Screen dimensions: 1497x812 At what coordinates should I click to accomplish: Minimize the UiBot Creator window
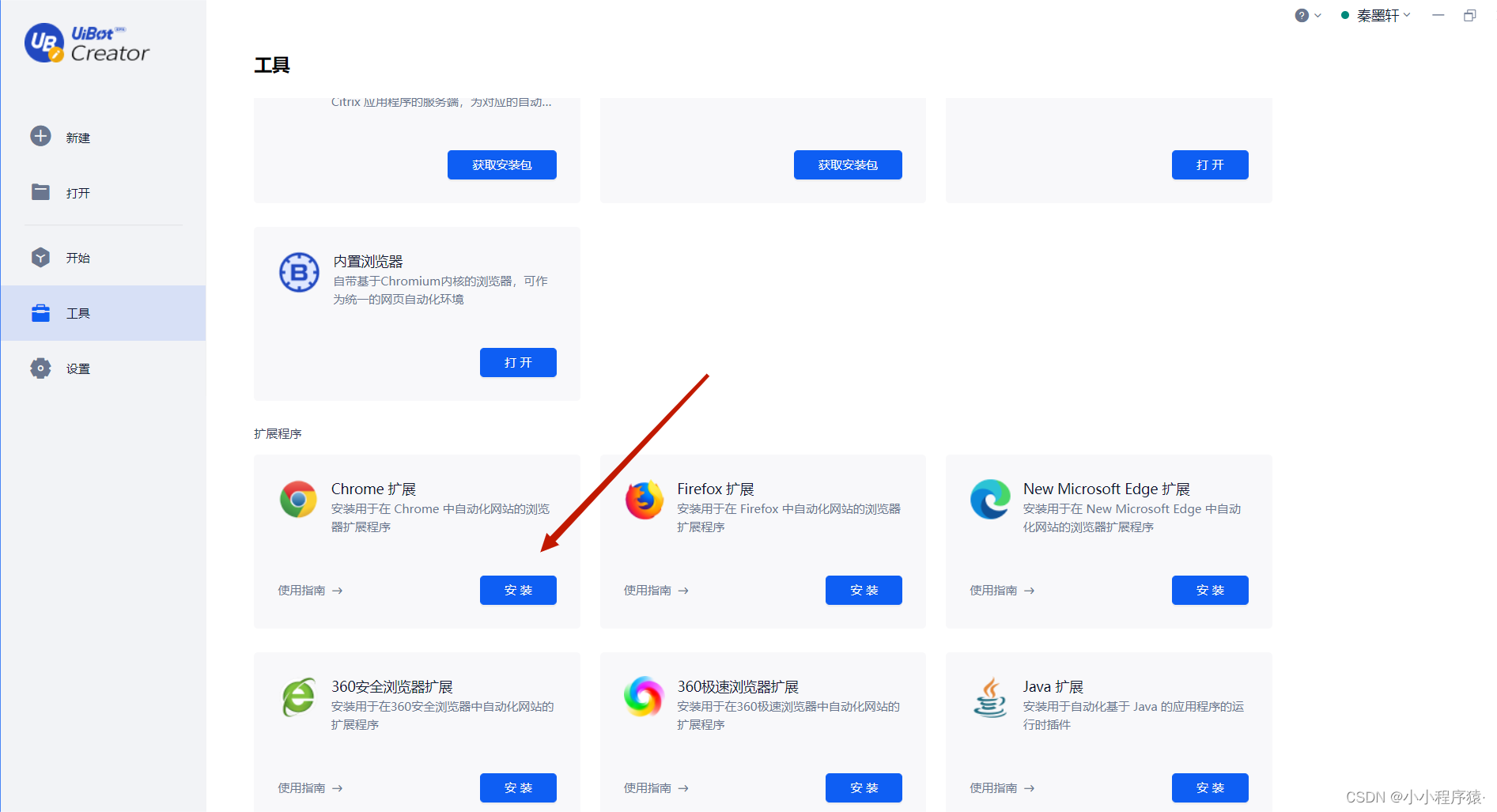pyautogui.click(x=1438, y=15)
